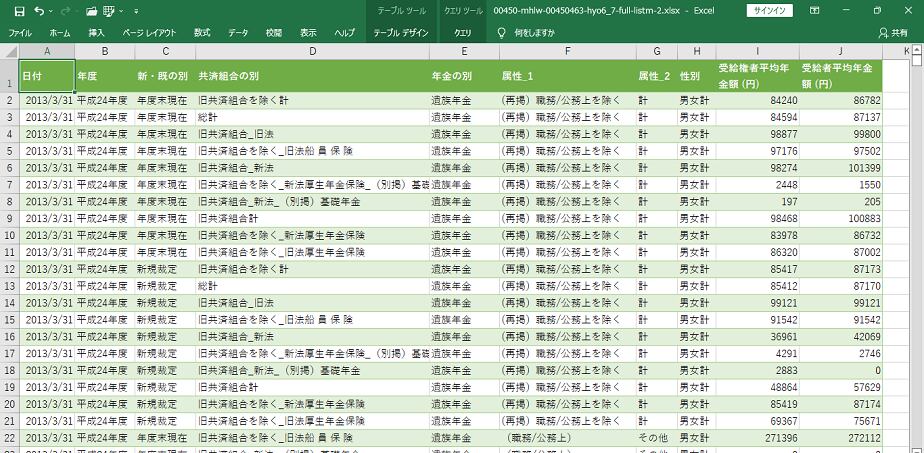Open the ファイル tab

point(20,33)
